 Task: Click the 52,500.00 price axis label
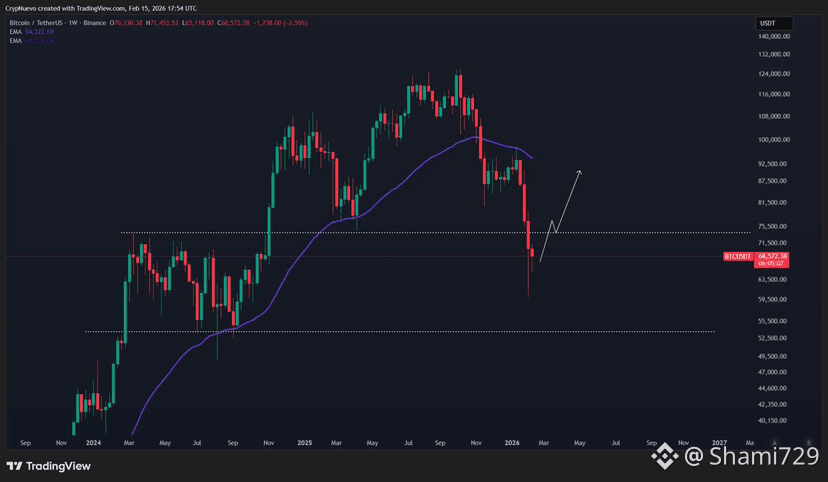coord(775,338)
